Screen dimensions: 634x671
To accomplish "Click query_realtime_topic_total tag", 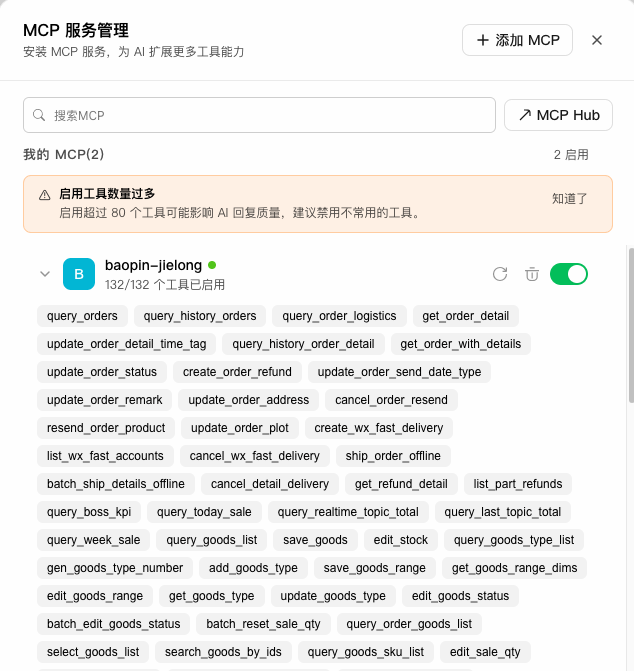I will click(348, 512).
